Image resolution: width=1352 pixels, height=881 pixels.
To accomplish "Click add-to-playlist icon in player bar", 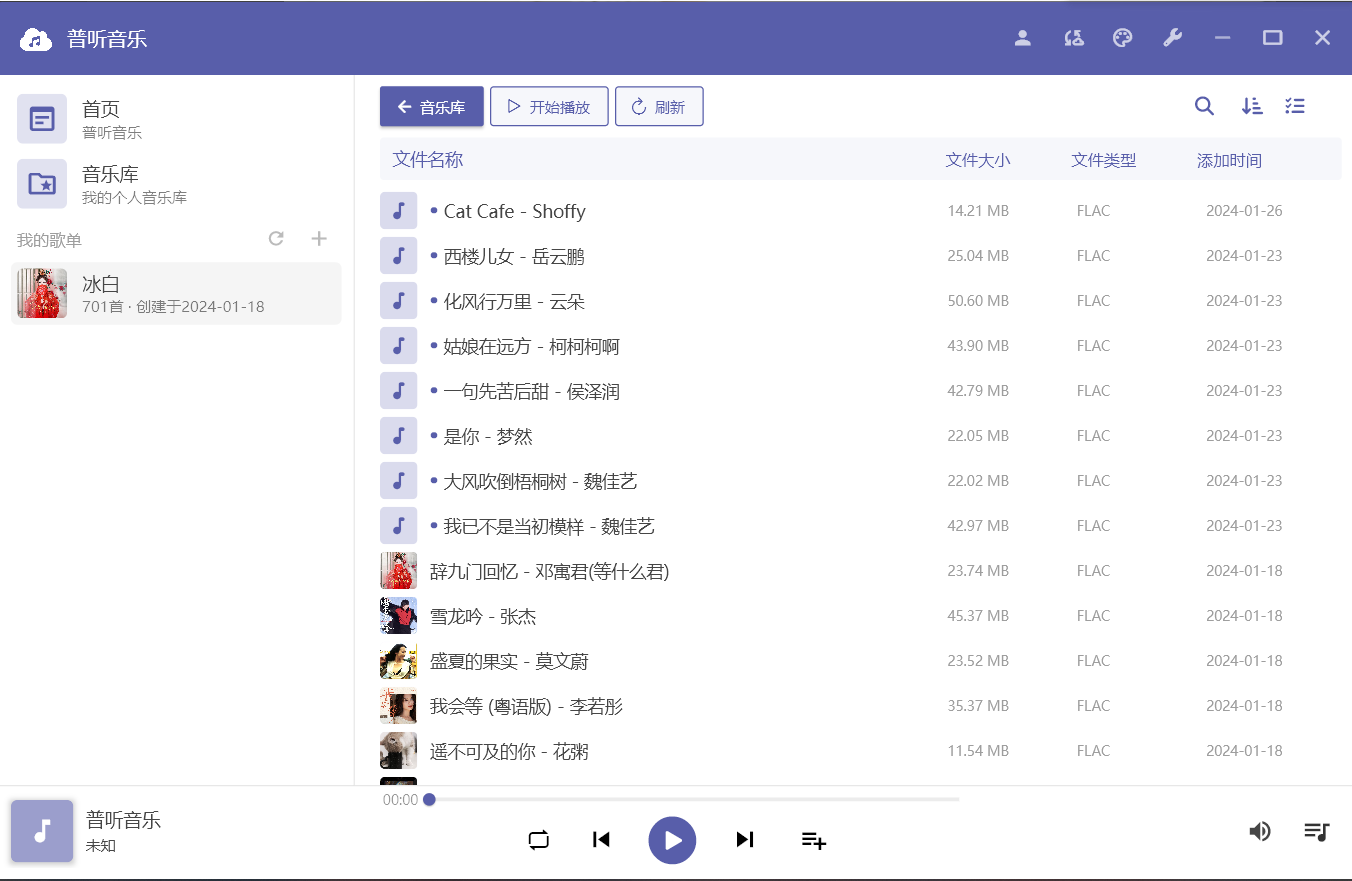I will [x=813, y=840].
